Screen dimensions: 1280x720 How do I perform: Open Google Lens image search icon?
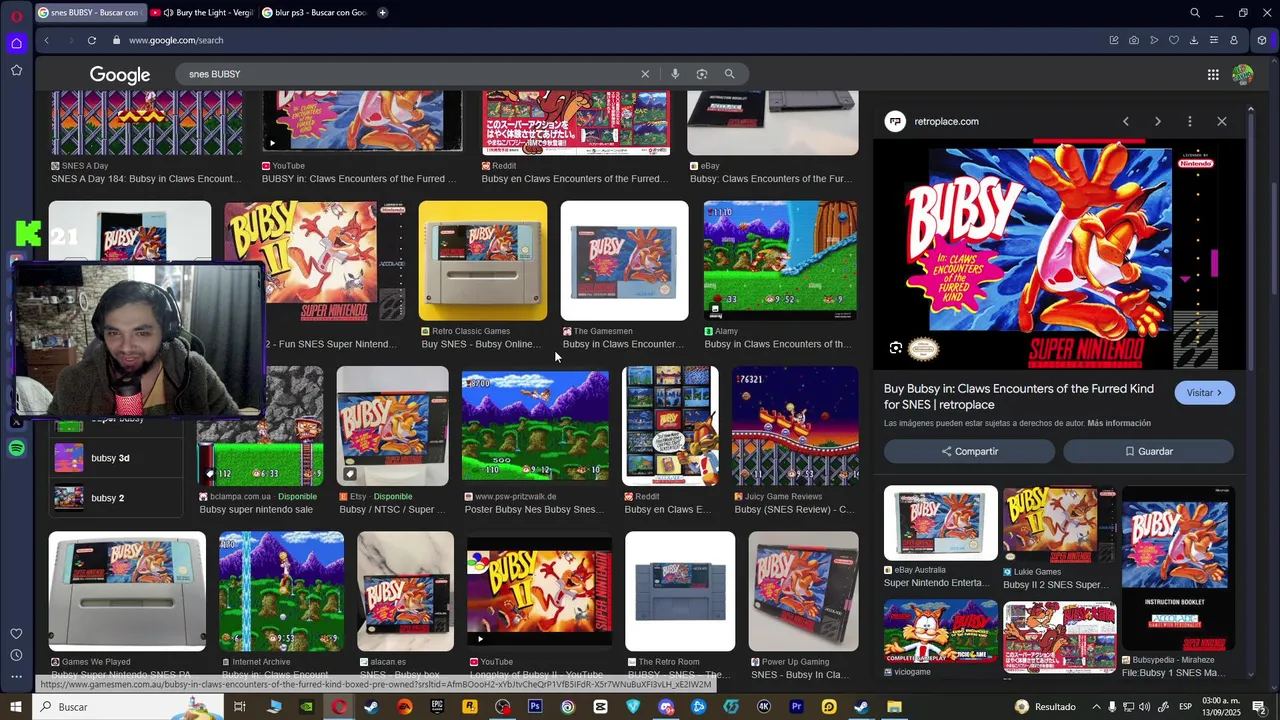pos(702,74)
